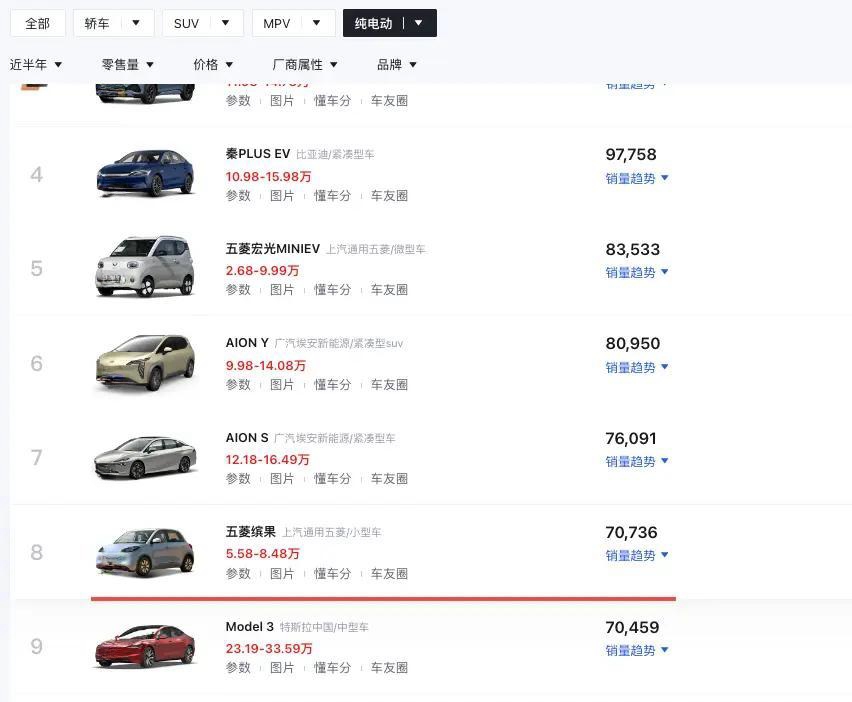852x702 pixels.
Task: Expand the 品牌 brand filter
Action: click(x=397, y=65)
